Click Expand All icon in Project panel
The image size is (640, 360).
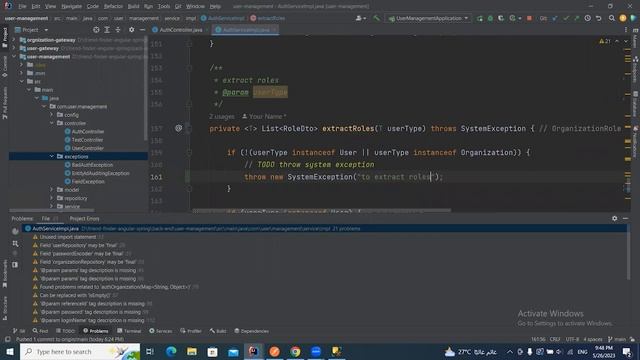(x=107, y=30)
